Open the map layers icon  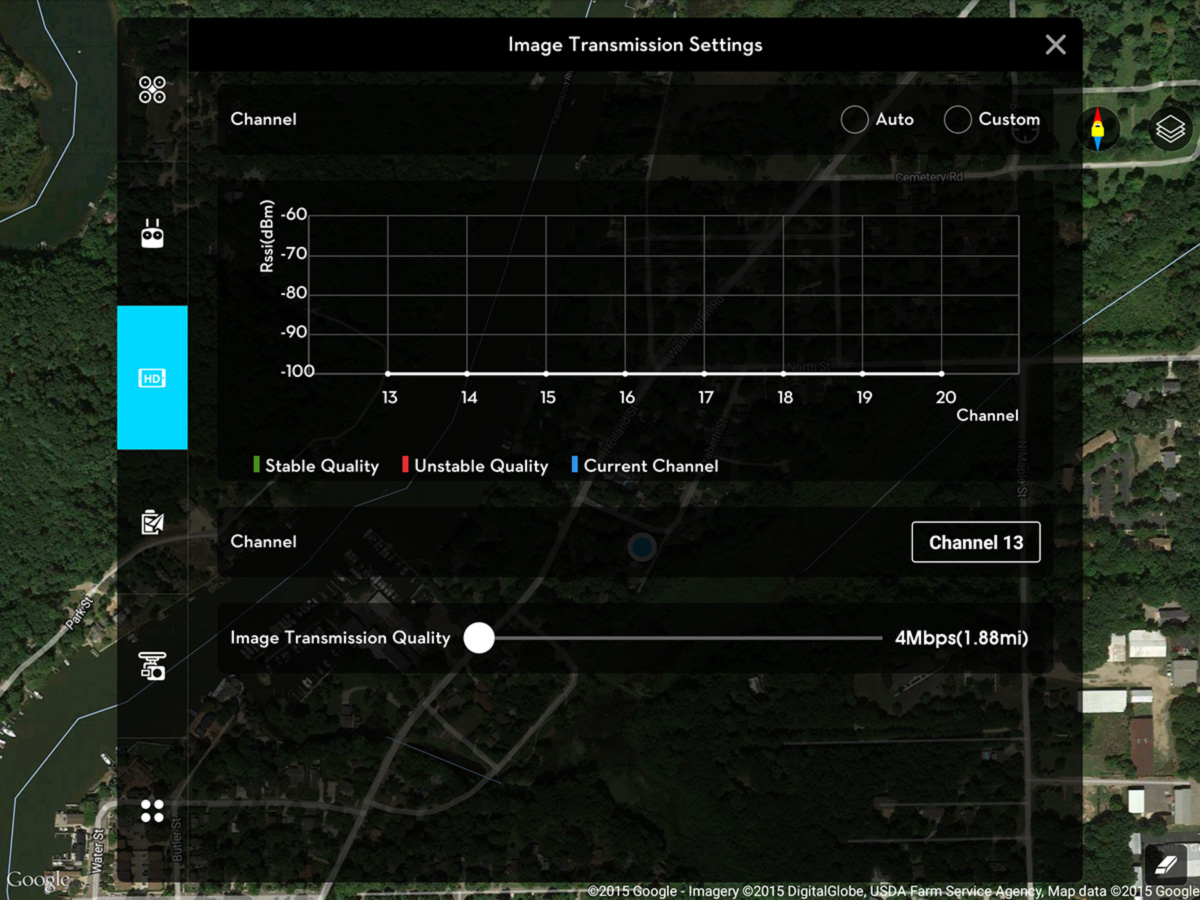1170,129
